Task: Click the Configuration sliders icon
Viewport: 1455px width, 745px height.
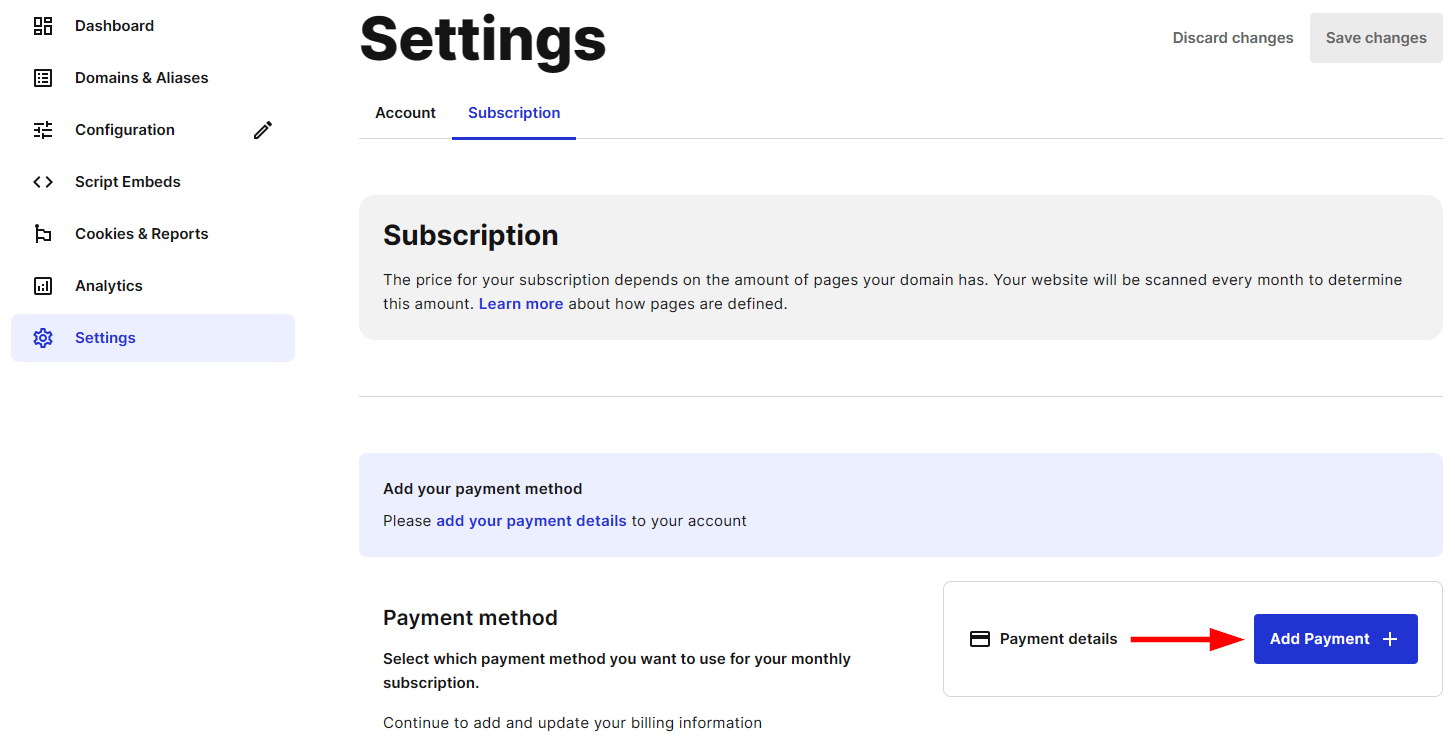Action: point(42,129)
